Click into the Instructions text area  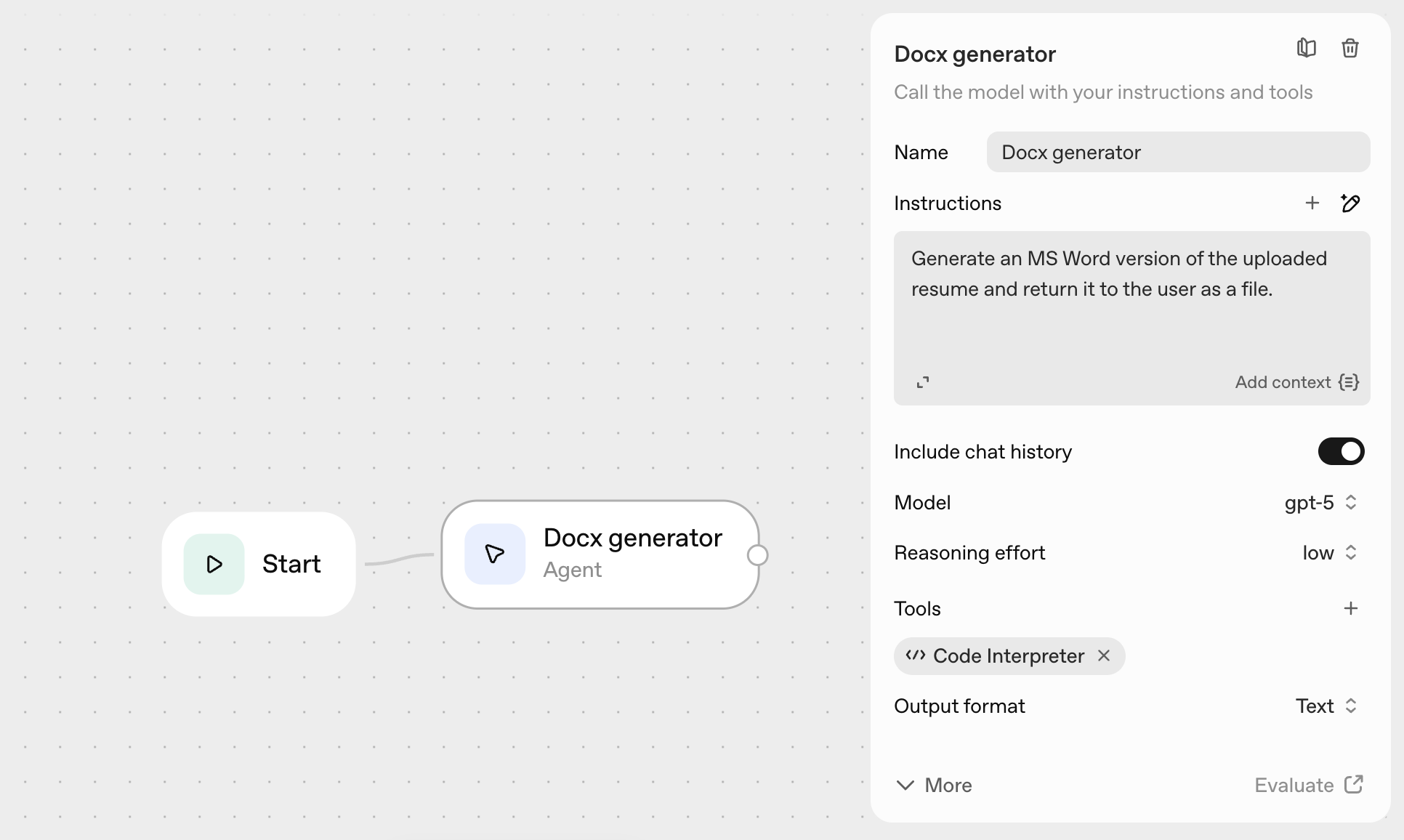point(1131,320)
